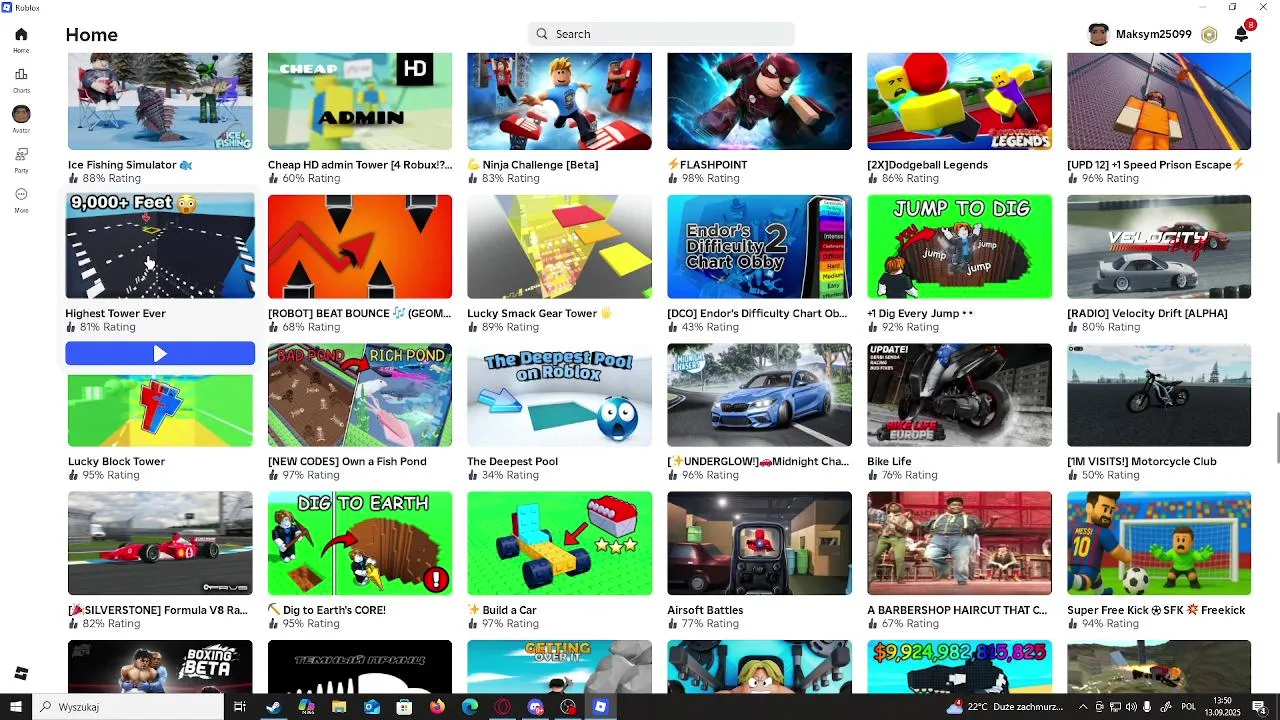Image resolution: width=1280 pixels, height=720 pixels.
Task: Click '43% Rating' under Endor's Chart Obby
Action: click(710, 327)
